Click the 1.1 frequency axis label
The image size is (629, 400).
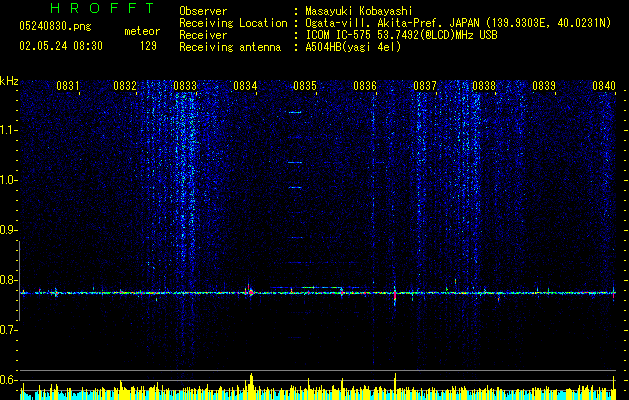tap(8, 130)
